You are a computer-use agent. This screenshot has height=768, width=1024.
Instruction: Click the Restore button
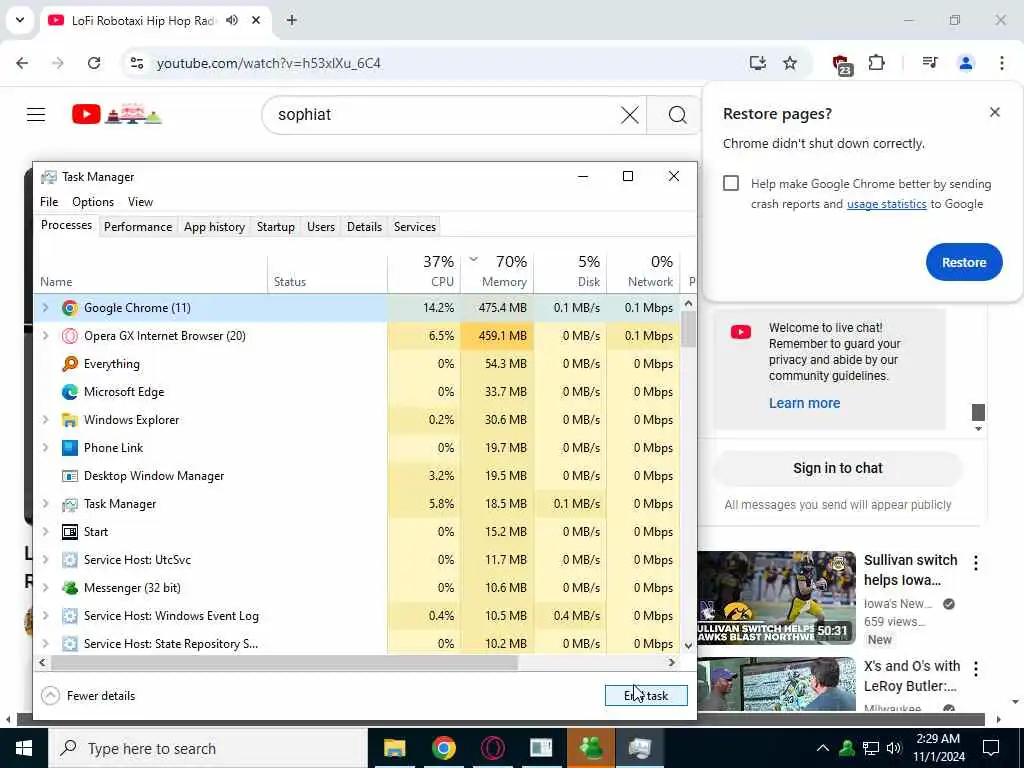pyautogui.click(x=964, y=263)
